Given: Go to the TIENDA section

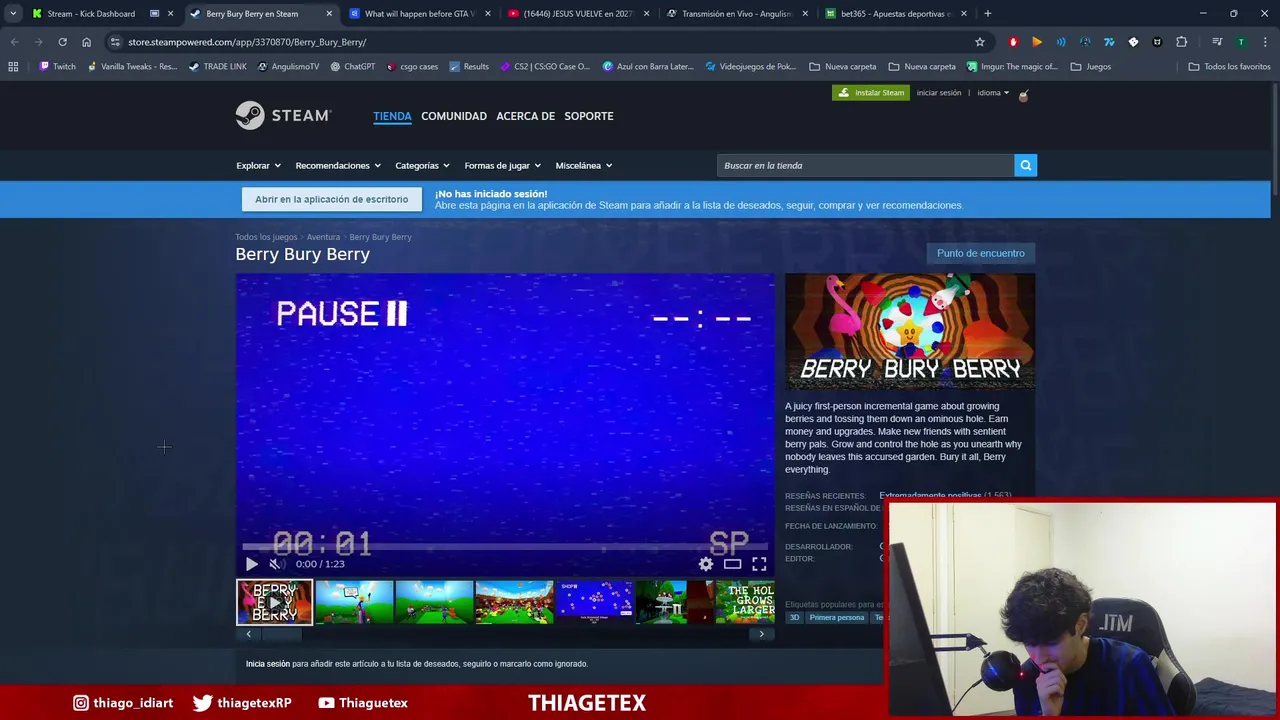Looking at the screenshot, I should [x=392, y=116].
